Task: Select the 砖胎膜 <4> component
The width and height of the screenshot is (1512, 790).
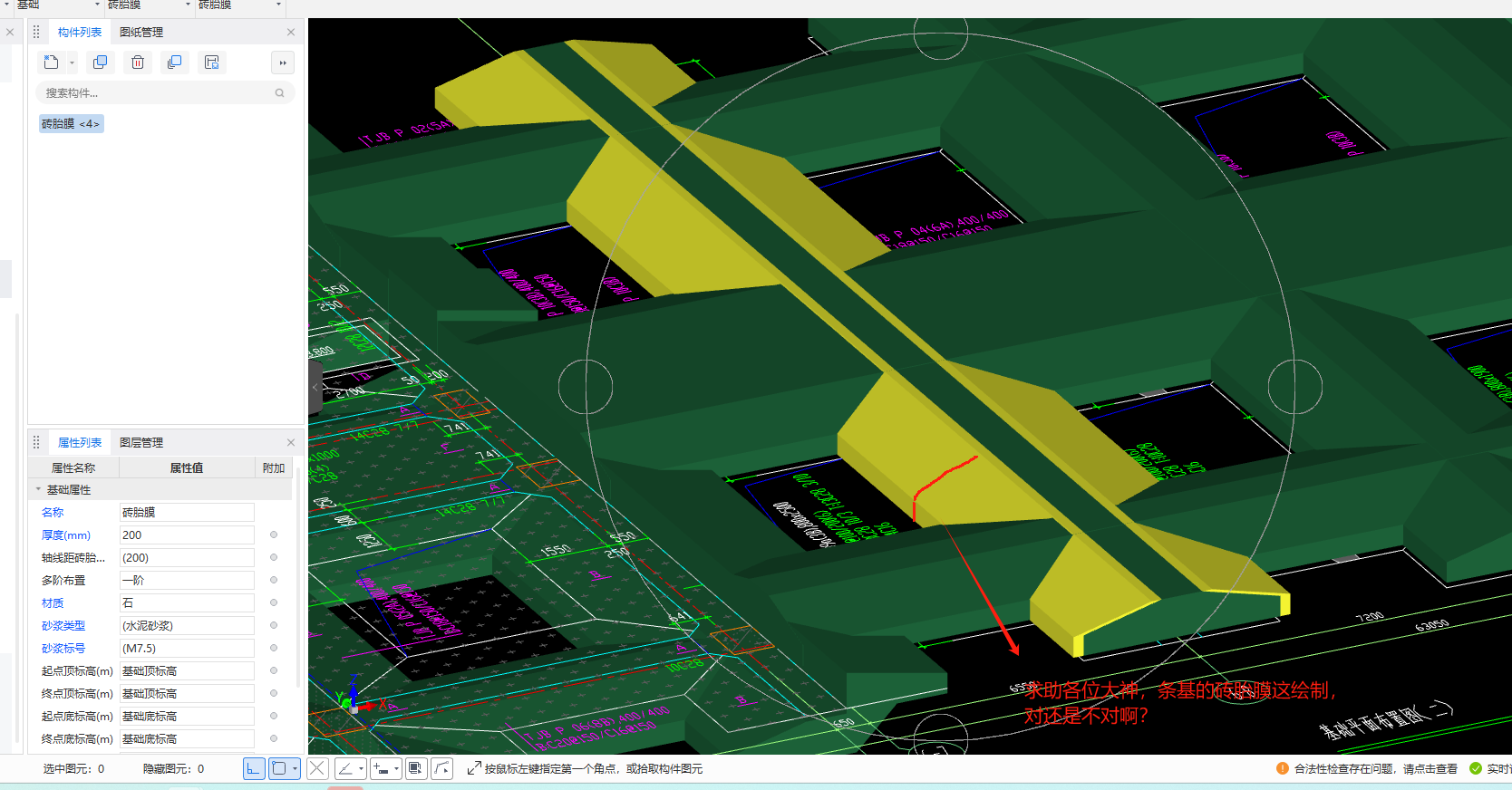Action: [x=71, y=124]
